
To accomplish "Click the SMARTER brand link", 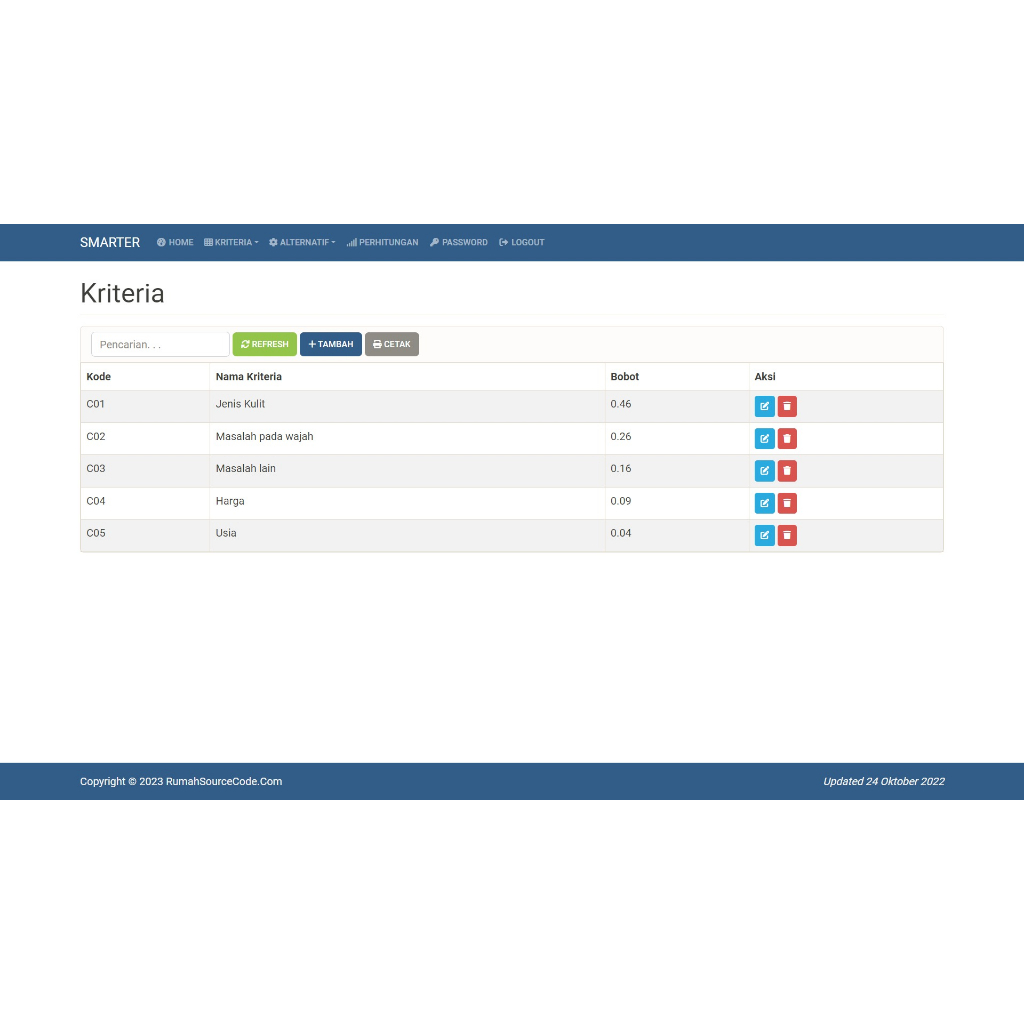I will pos(110,242).
